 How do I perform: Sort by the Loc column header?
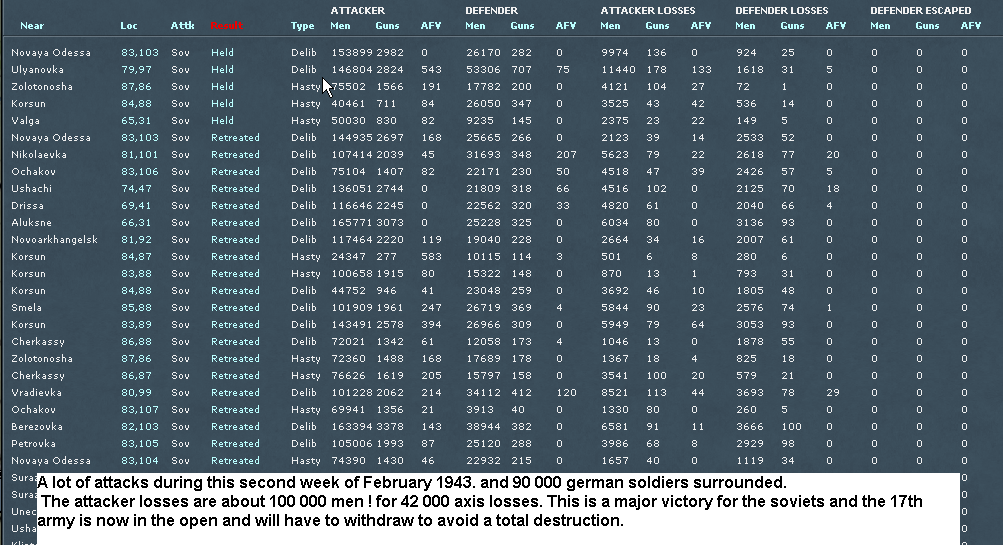coord(129,26)
